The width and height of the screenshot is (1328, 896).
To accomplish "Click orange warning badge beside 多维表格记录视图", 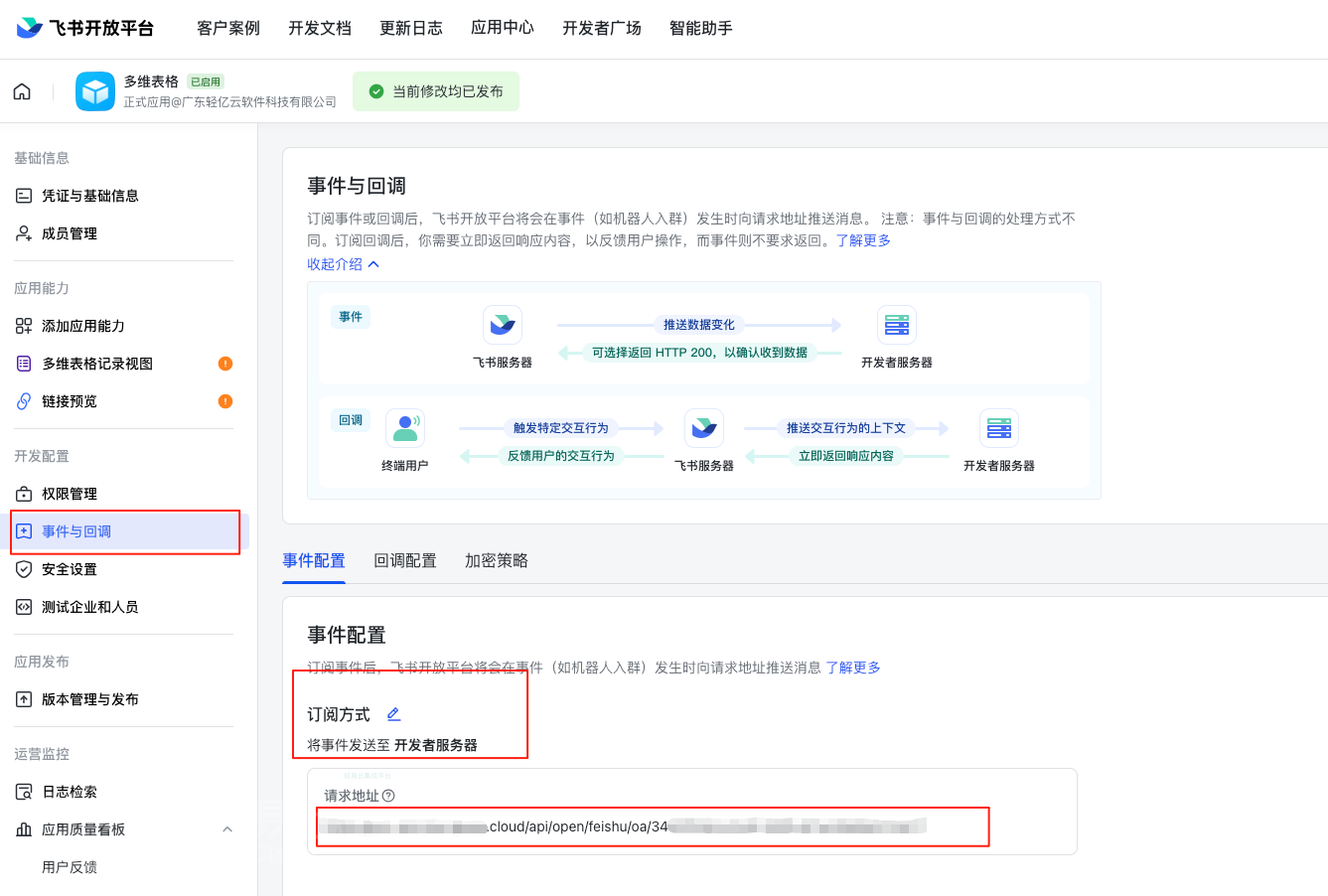I will [225, 364].
